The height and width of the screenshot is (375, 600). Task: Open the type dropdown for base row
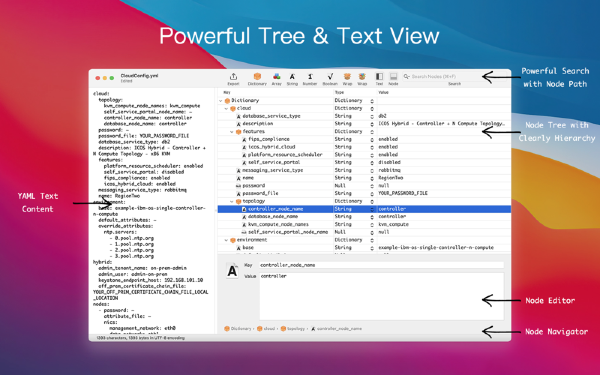click(372, 248)
